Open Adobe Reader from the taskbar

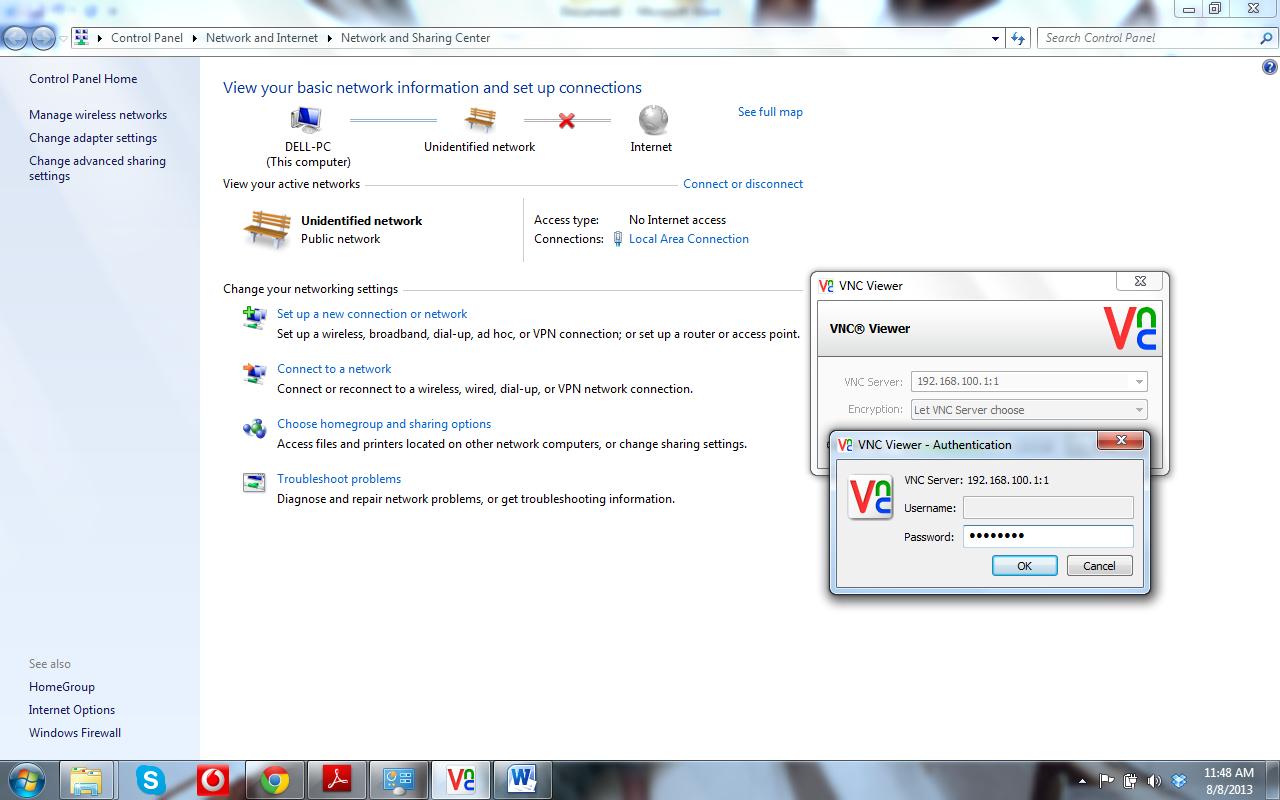(x=337, y=780)
